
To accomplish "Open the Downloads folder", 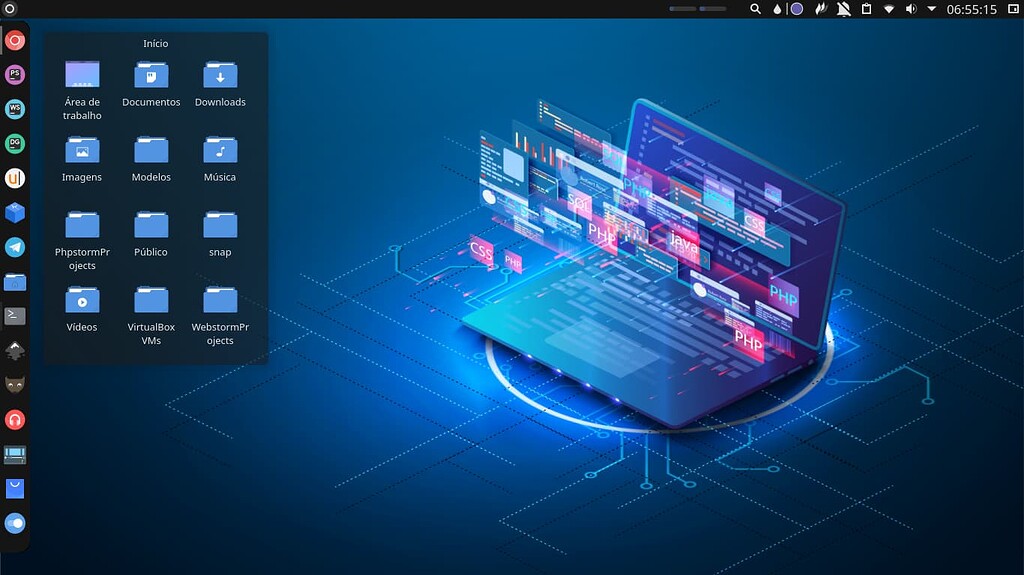I will [220, 84].
